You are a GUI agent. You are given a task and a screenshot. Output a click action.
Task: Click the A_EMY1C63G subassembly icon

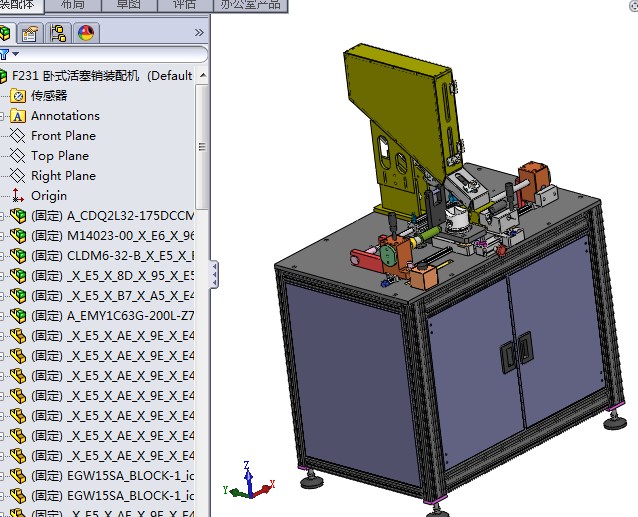click(x=18, y=315)
